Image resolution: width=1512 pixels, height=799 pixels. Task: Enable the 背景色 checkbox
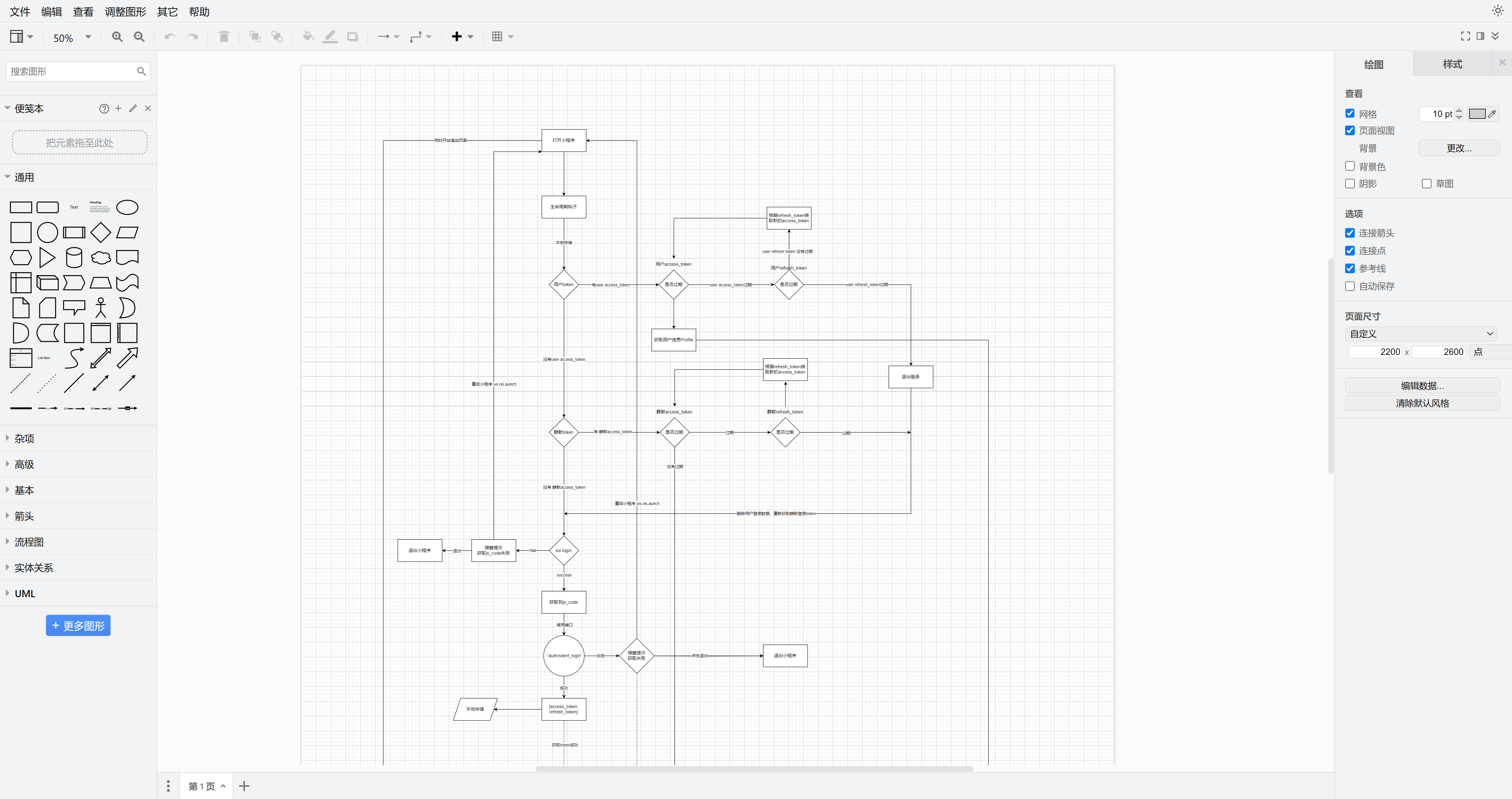[x=1350, y=166]
